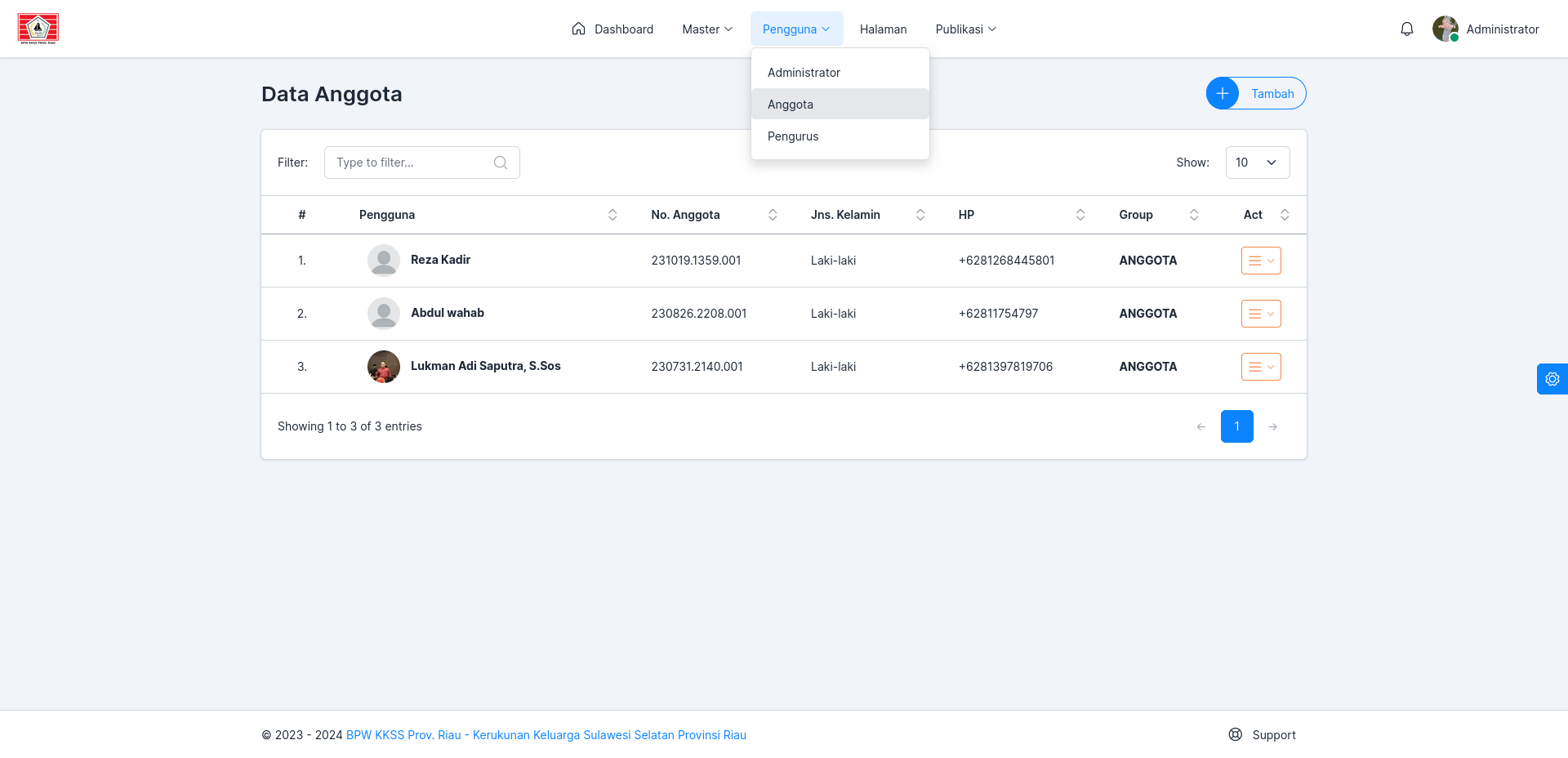Open action menu for Reza Kadir
Screen dimensions: 1568x758
pos(1261,261)
